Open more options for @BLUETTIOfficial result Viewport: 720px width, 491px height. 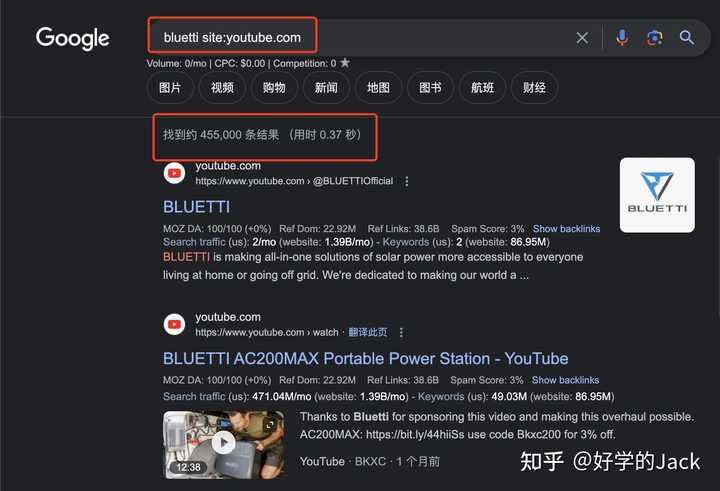pos(406,181)
